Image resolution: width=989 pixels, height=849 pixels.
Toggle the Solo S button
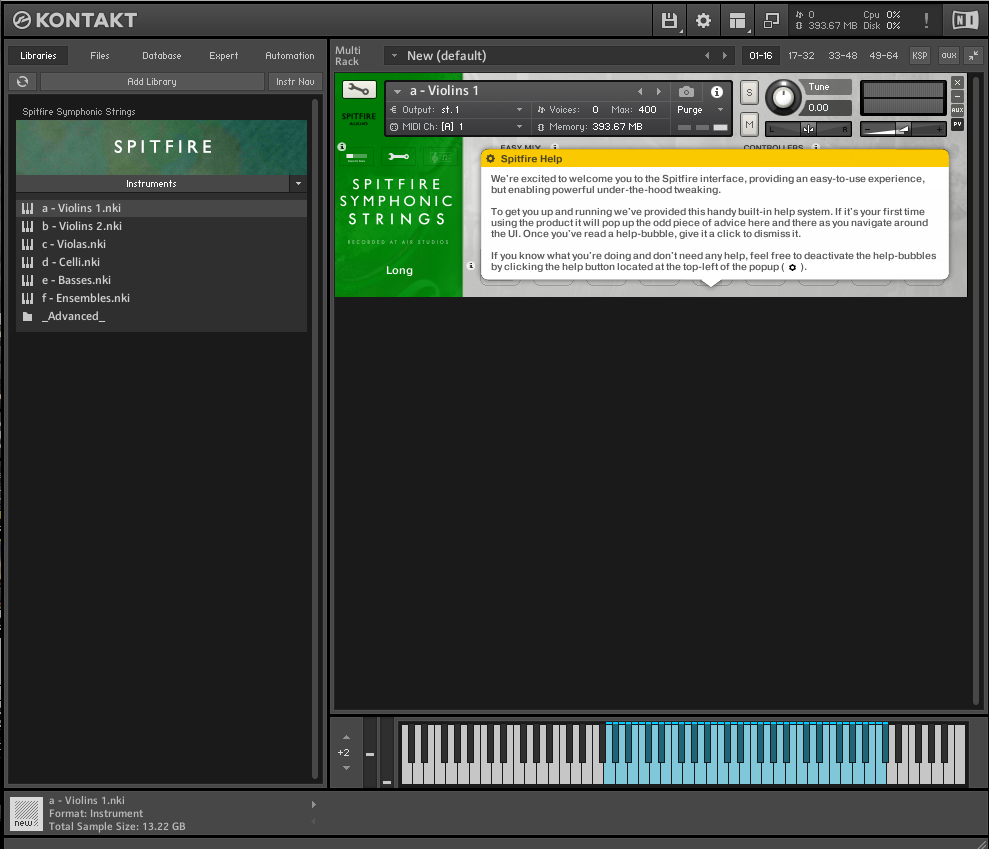tap(749, 93)
